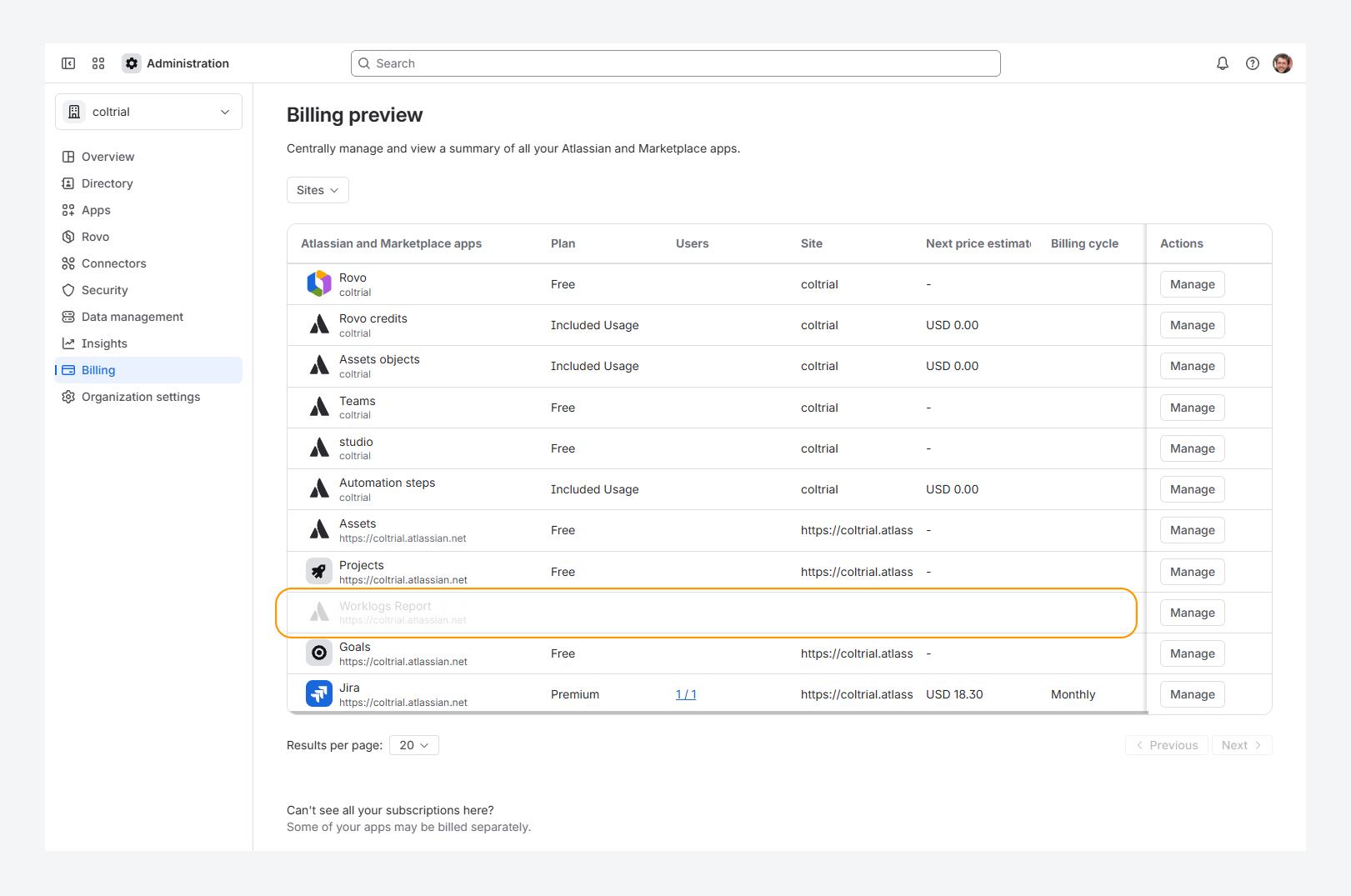The width and height of the screenshot is (1351, 896).
Task: Click the organization building icon
Action: click(x=74, y=112)
